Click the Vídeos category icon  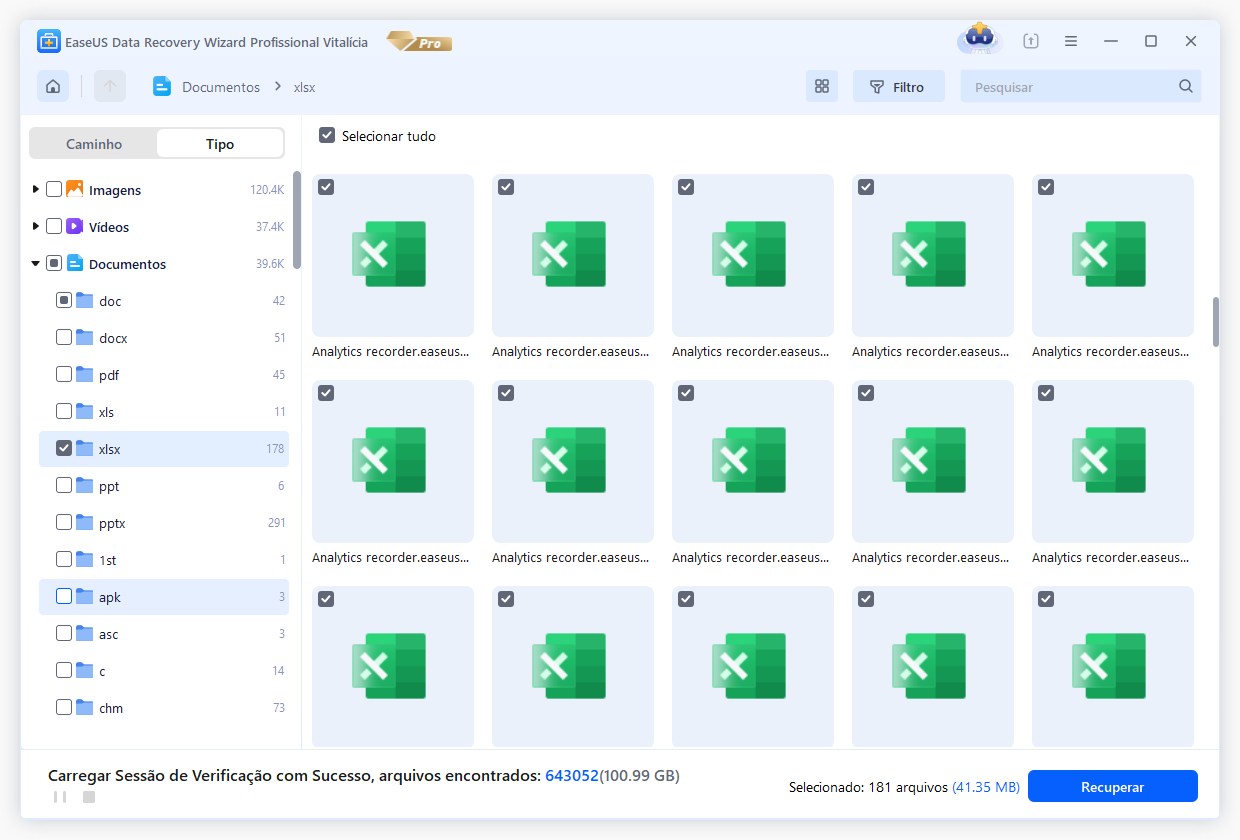(x=75, y=226)
